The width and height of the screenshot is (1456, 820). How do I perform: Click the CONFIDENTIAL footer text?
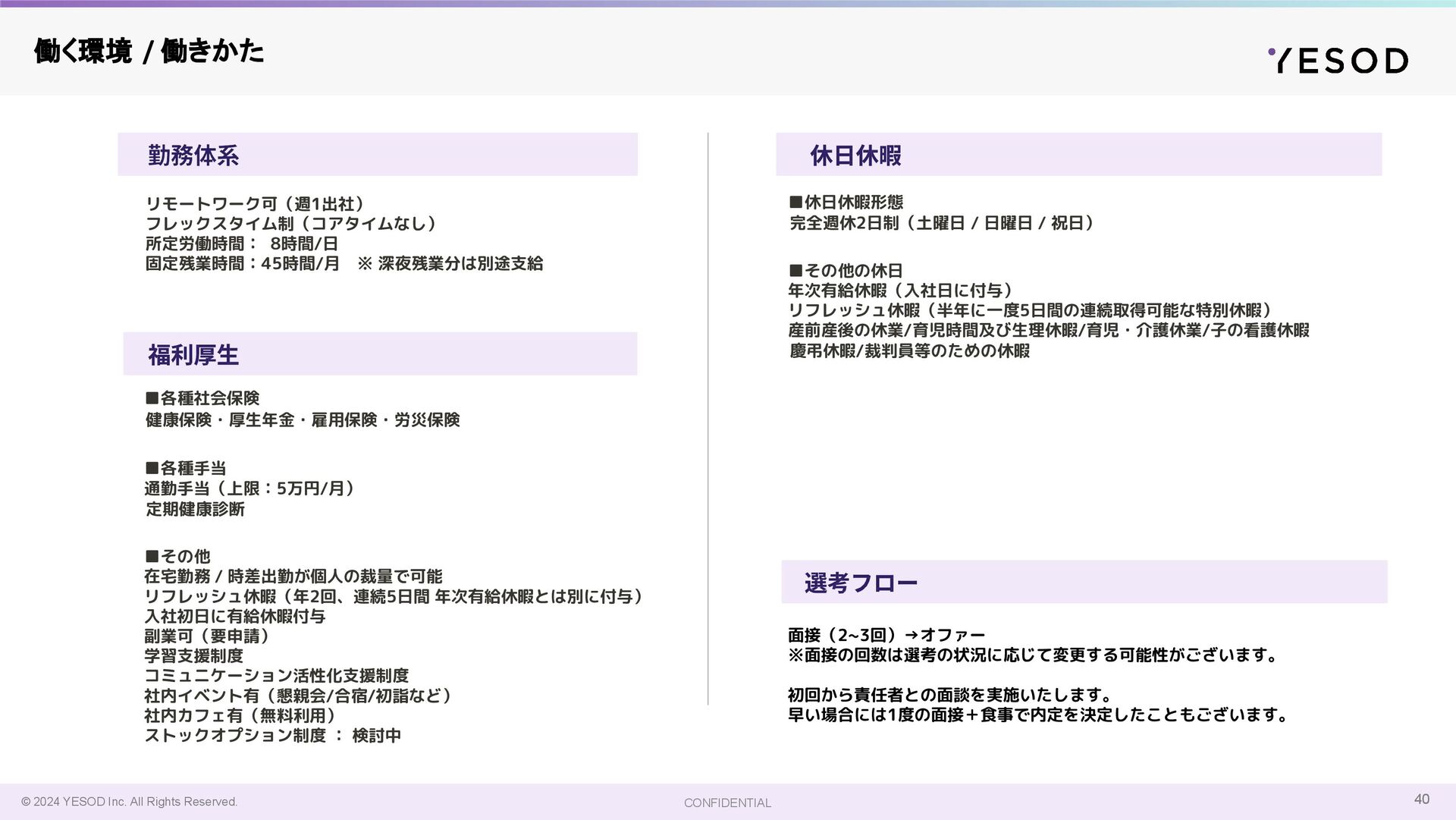point(727,803)
